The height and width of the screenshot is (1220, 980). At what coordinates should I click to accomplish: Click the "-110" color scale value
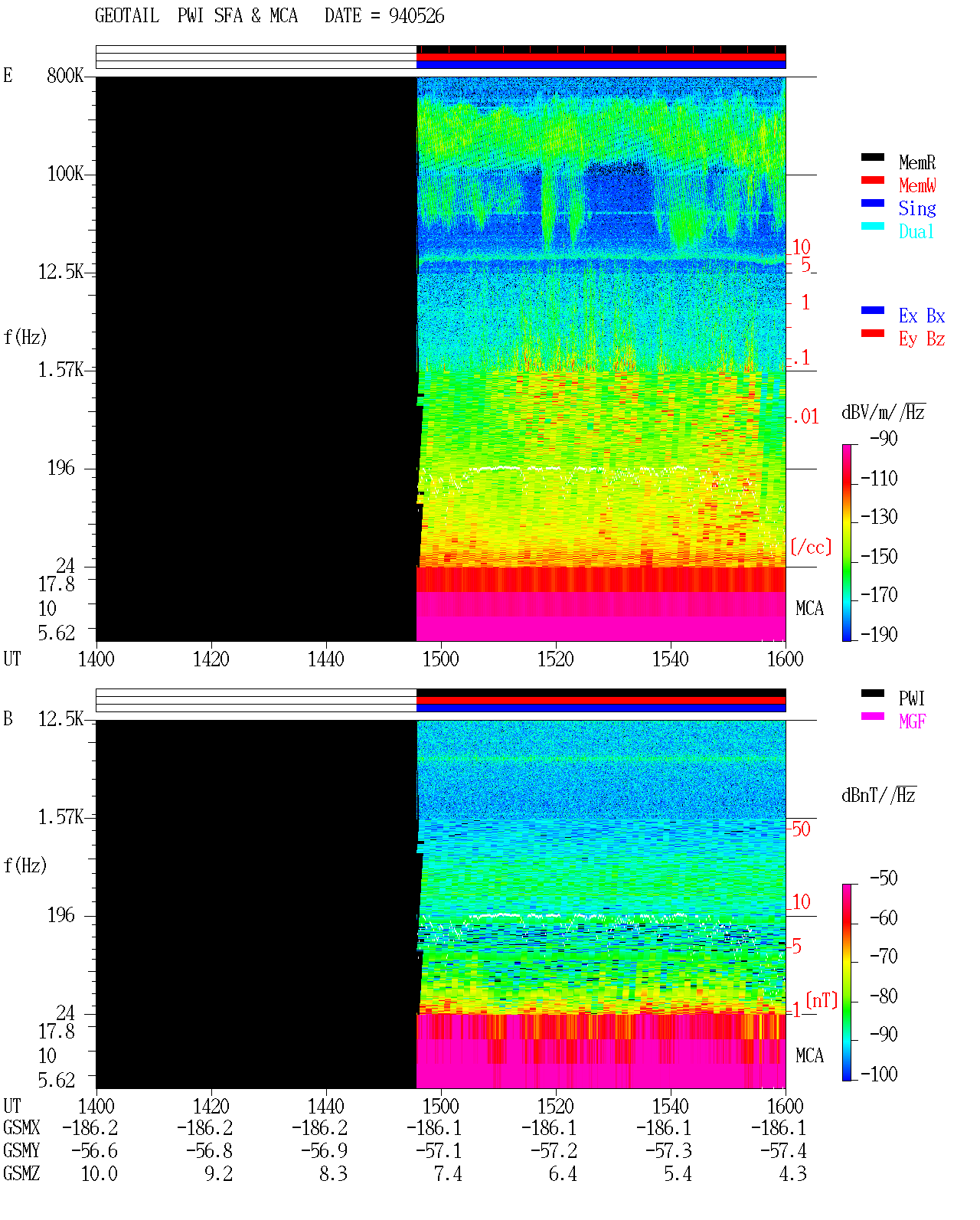coord(879,479)
